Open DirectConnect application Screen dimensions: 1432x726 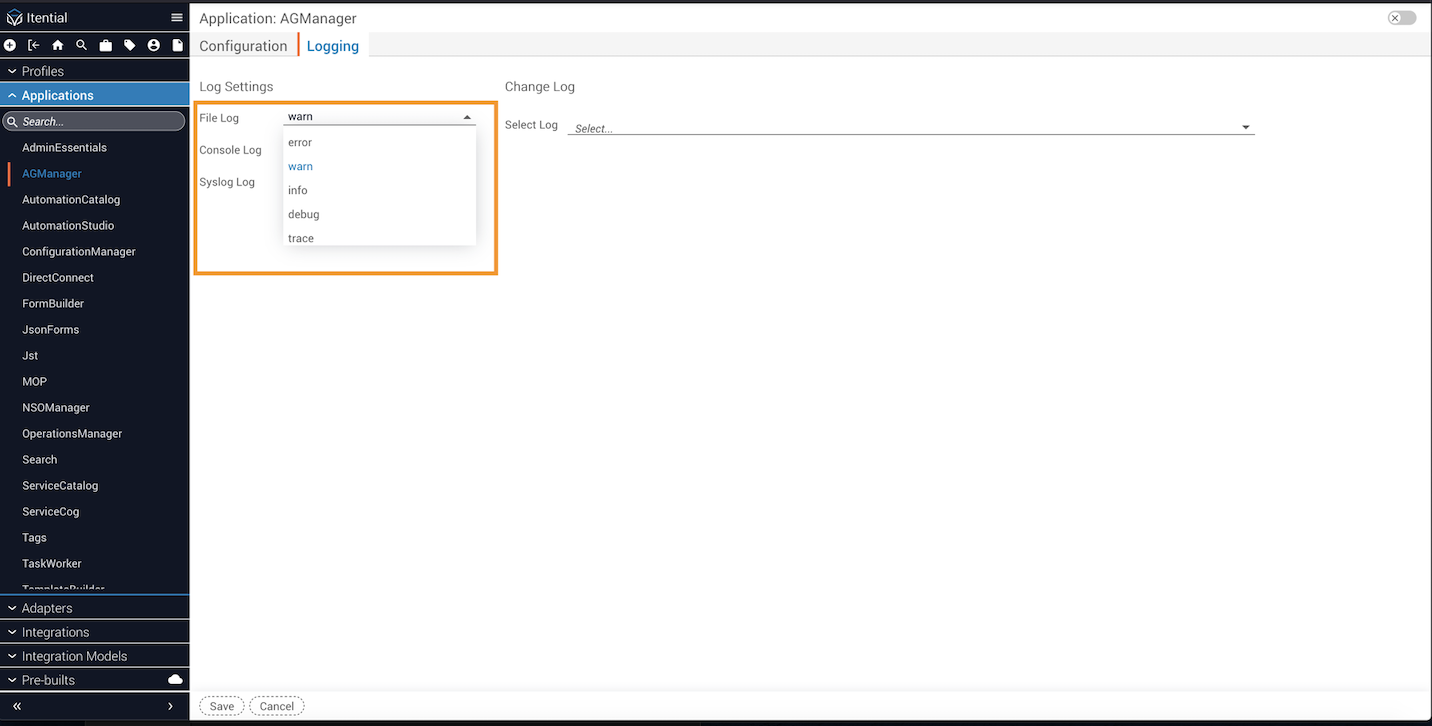(x=58, y=277)
